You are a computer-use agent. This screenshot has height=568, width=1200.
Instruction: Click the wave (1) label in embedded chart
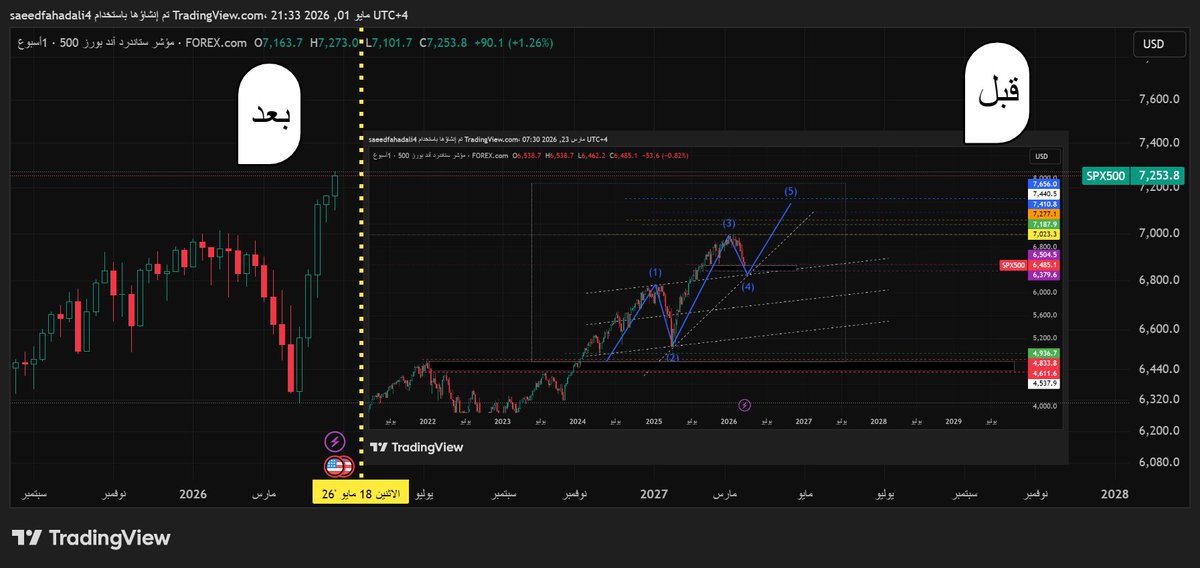click(x=655, y=272)
